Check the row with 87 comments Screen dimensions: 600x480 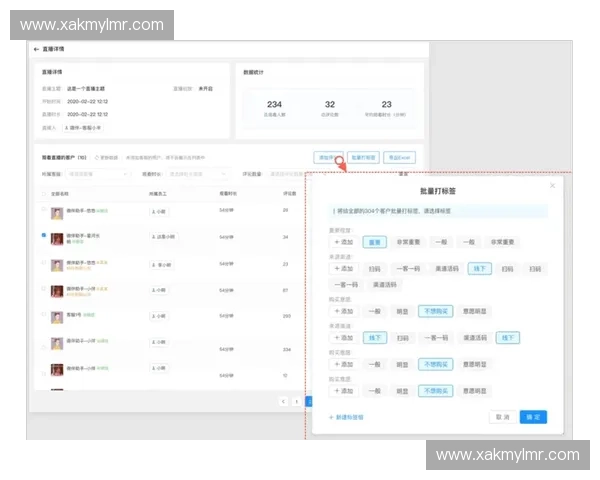click(x=44, y=288)
